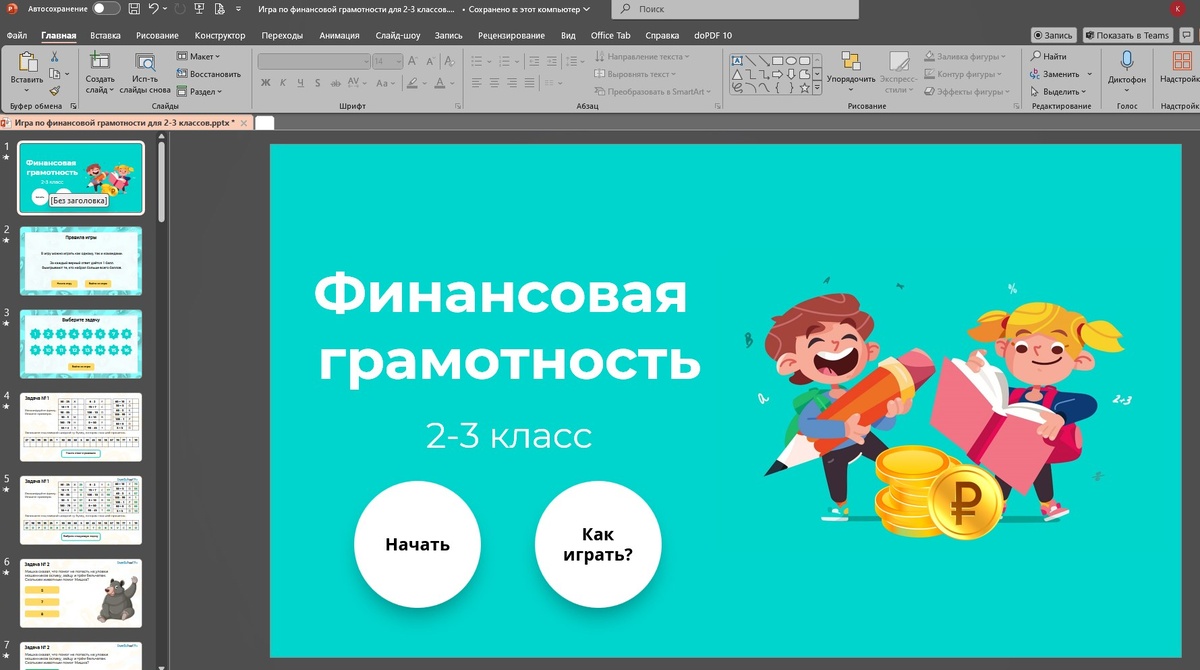This screenshot has height=670, width=1200.
Task: Select slide 3 thumbnail in the panel
Action: pos(80,343)
